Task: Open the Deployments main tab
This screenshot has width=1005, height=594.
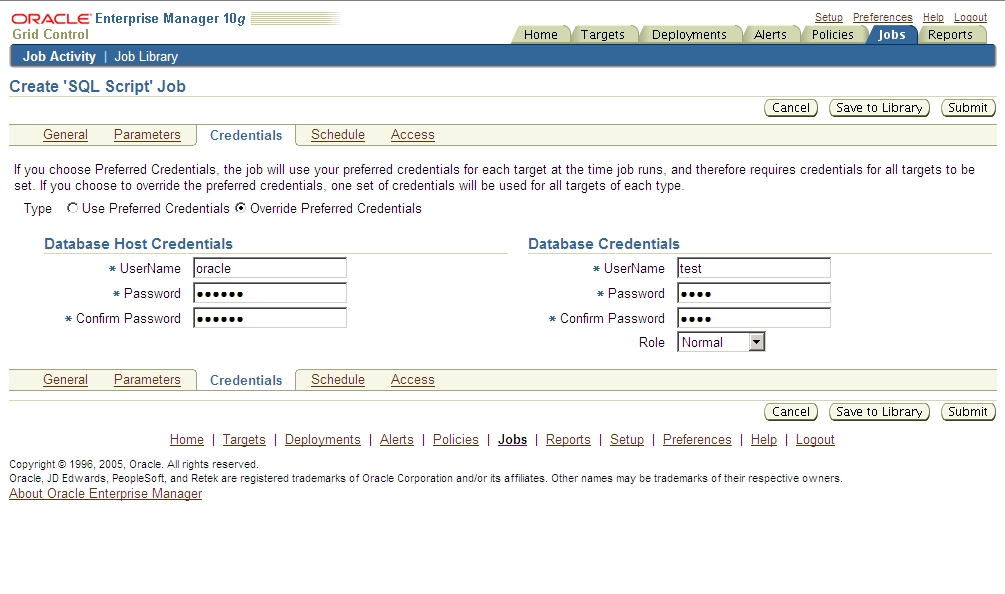Action: coord(689,35)
